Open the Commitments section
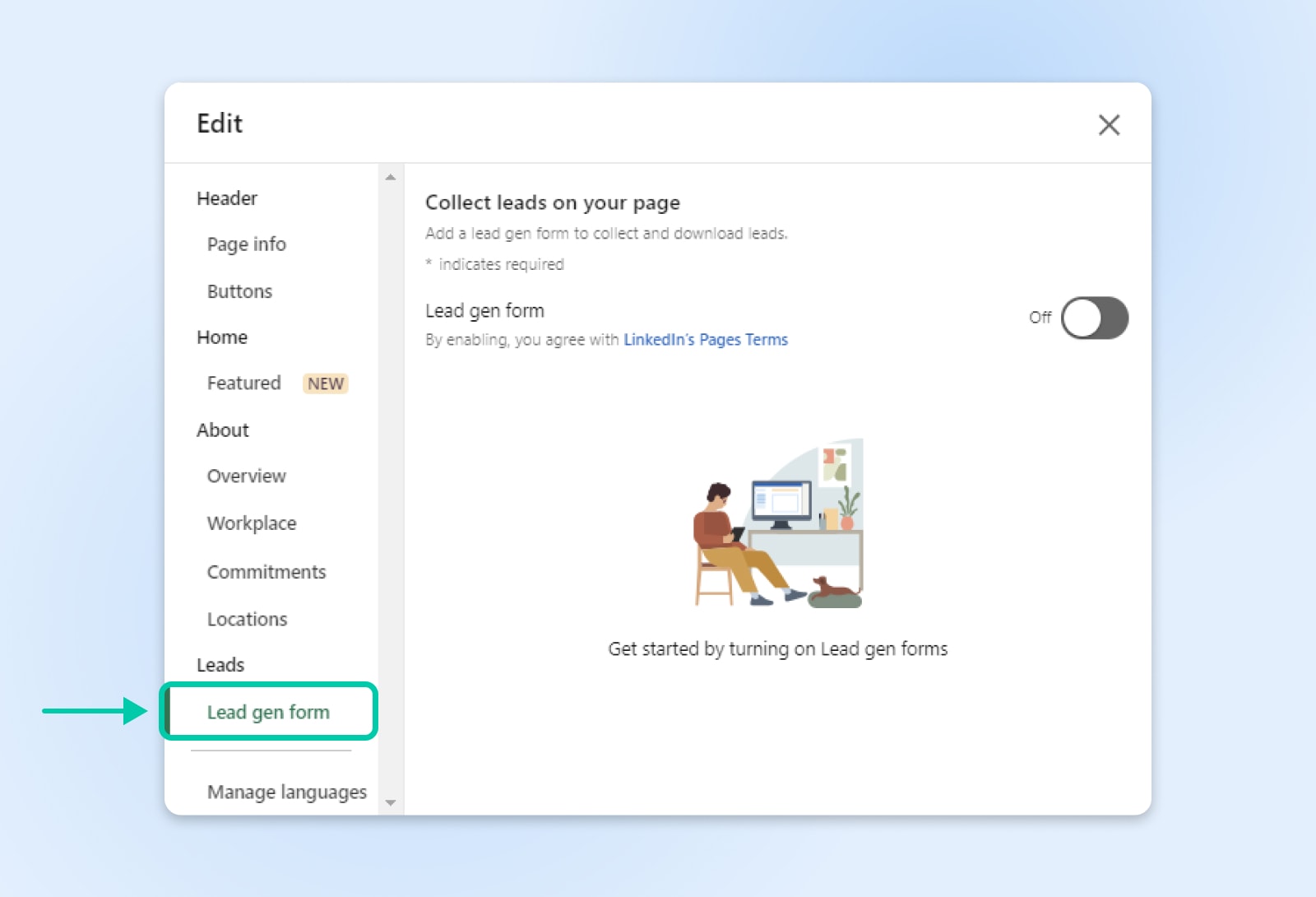 [x=266, y=572]
